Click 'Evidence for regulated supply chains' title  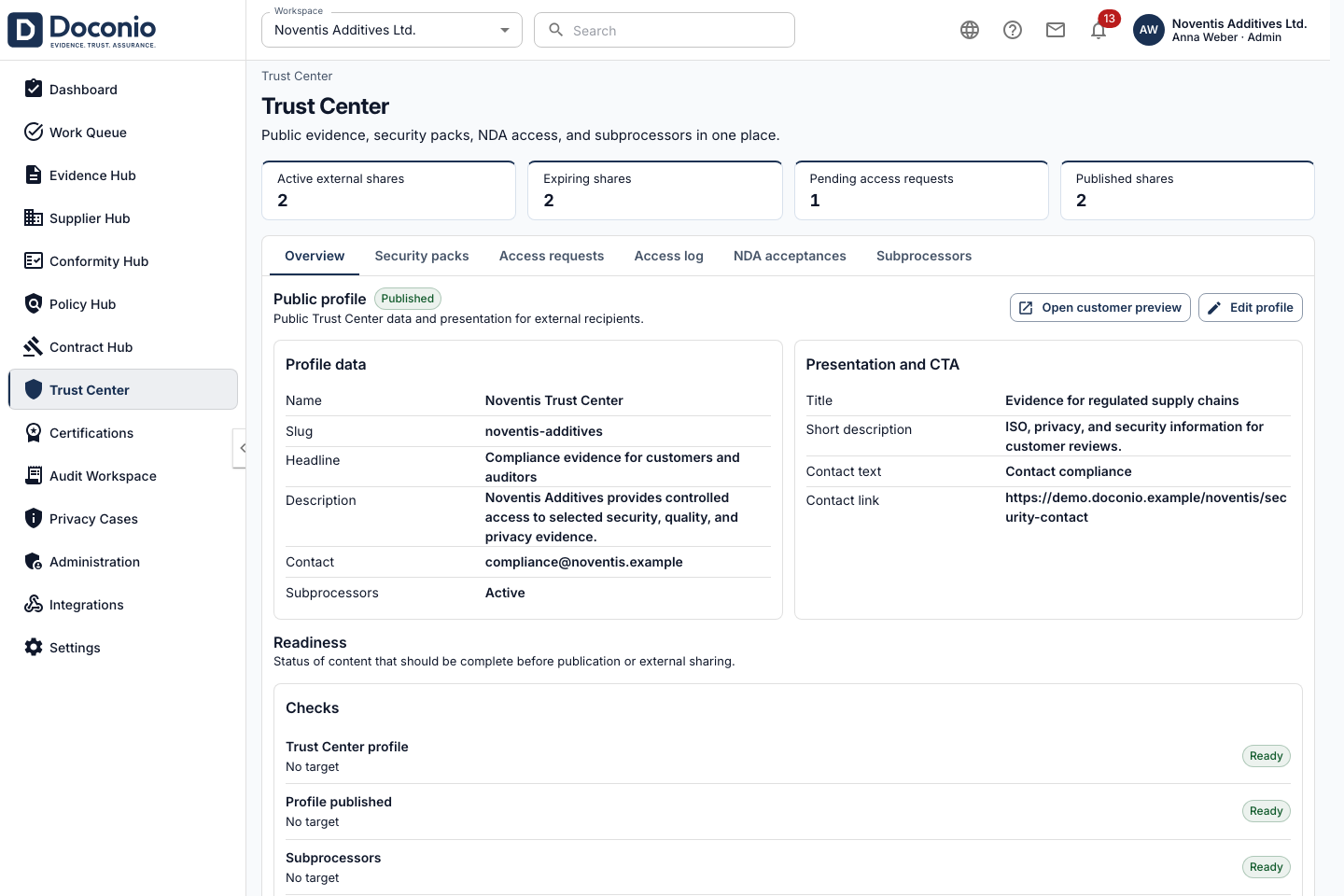[x=1122, y=400]
